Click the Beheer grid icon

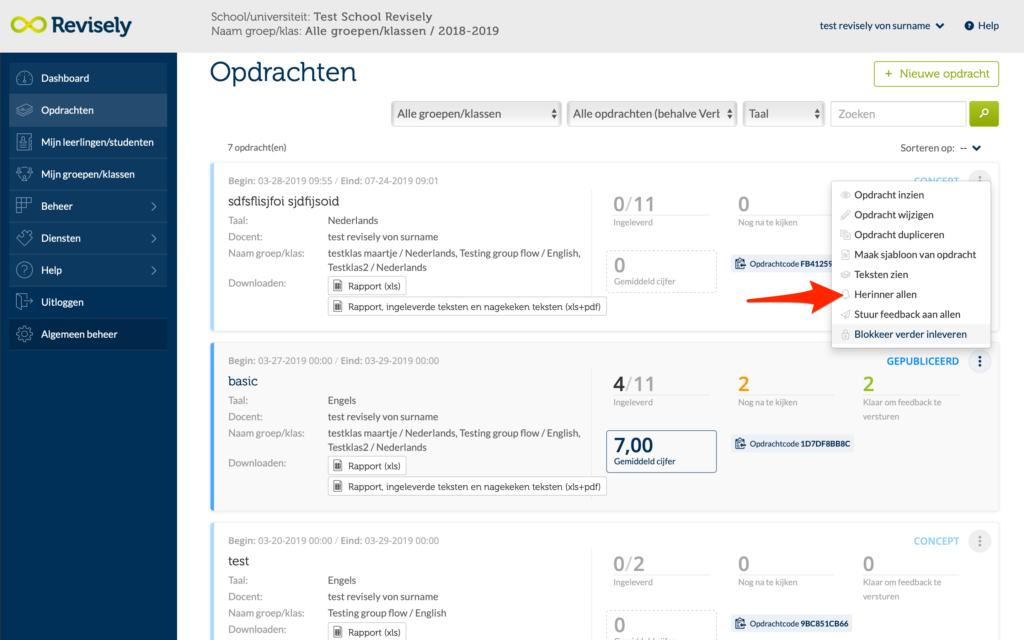pos(24,206)
